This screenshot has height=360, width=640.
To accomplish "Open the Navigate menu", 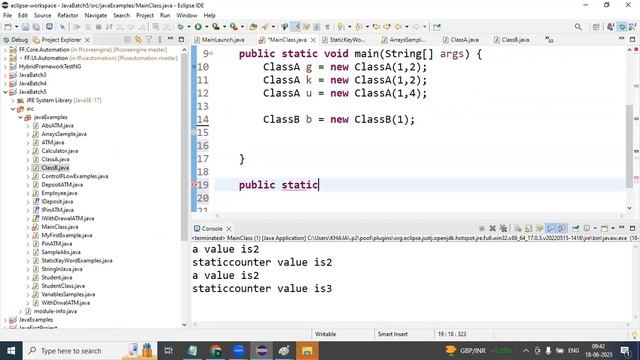I will coord(96,16).
